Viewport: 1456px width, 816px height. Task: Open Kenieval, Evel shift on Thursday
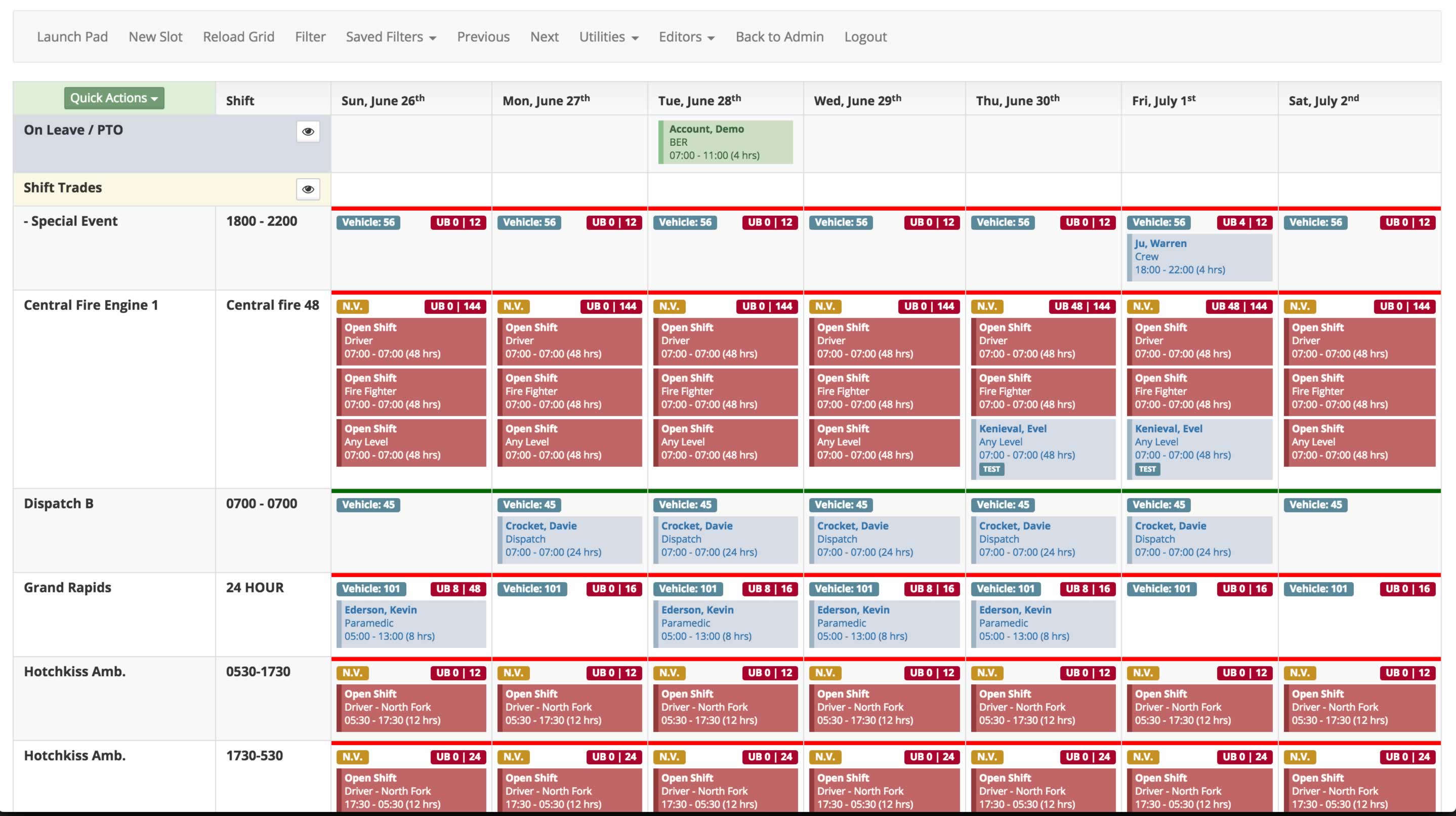[1044, 450]
